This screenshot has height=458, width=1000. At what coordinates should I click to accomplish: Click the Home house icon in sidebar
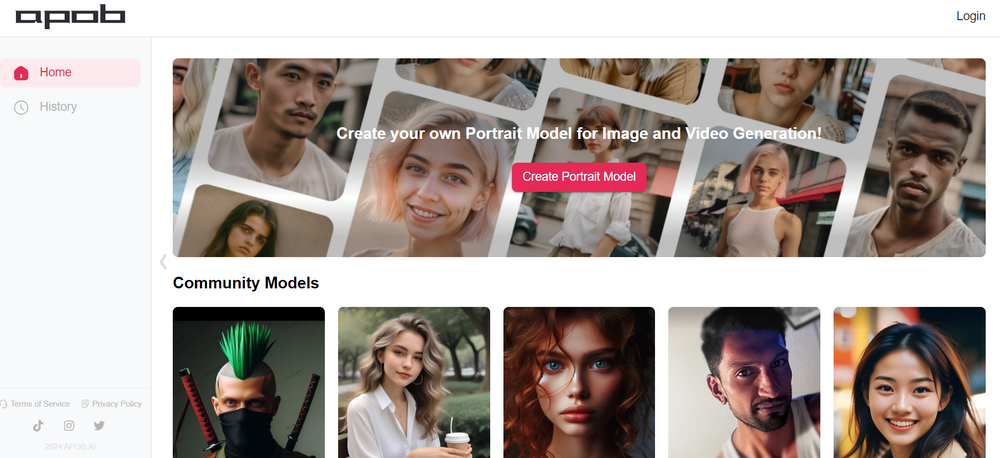click(x=21, y=73)
